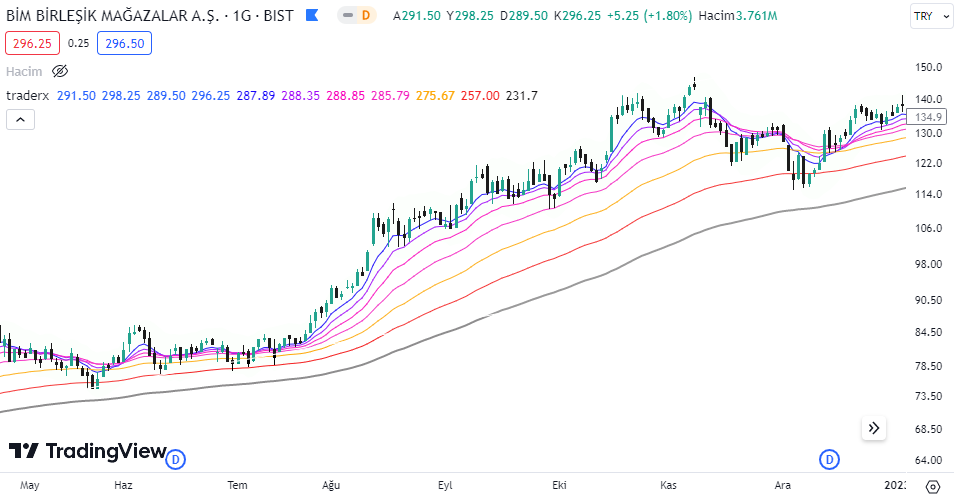Click dividend D marker beside TradingView logo
Viewport: 954px width, 498px height.
tap(176, 459)
